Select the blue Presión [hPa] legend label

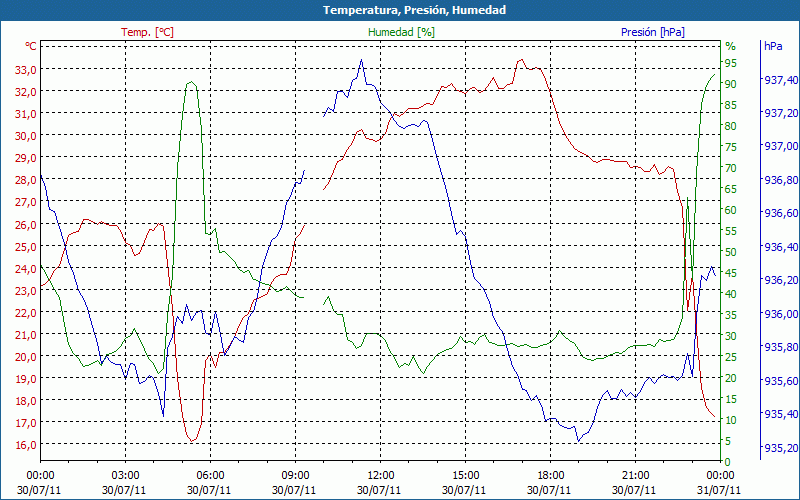tap(653, 32)
